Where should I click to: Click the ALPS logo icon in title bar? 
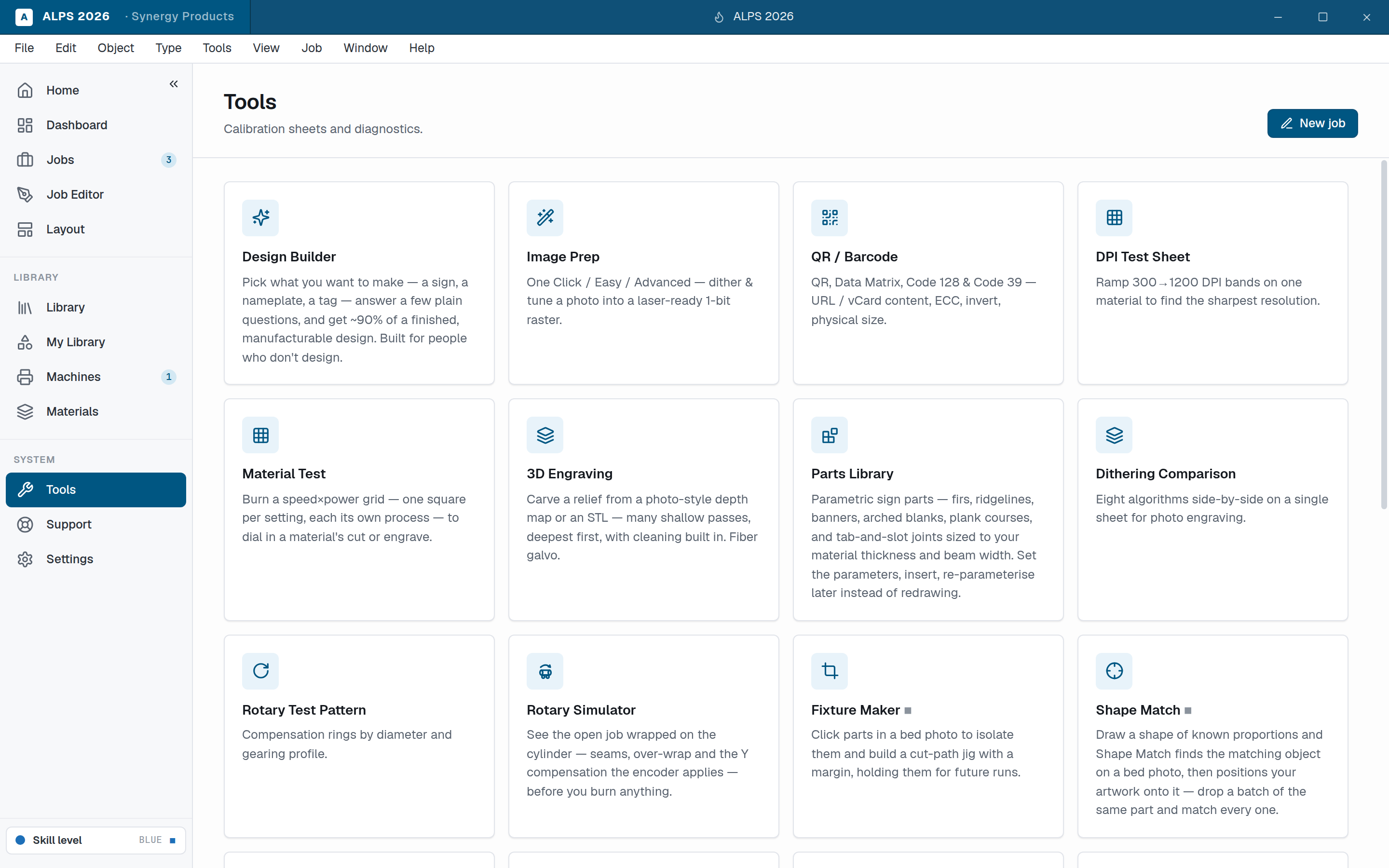(24, 17)
